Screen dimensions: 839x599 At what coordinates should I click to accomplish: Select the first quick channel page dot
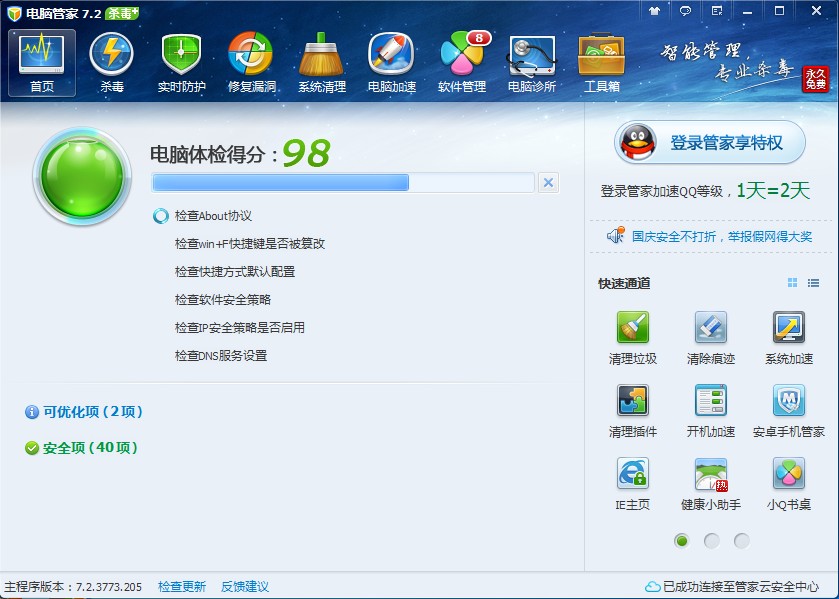[x=681, y=541]
